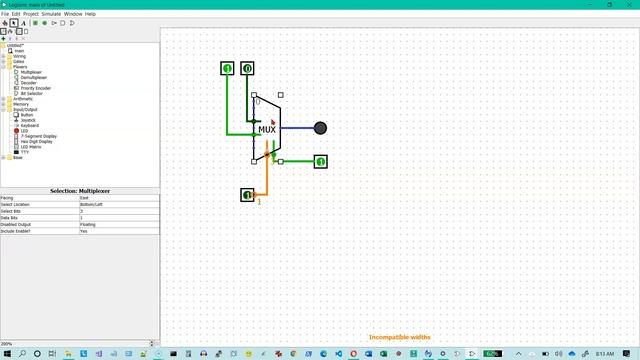
Task: Open the Simulate menu
Action: [51, 14]
